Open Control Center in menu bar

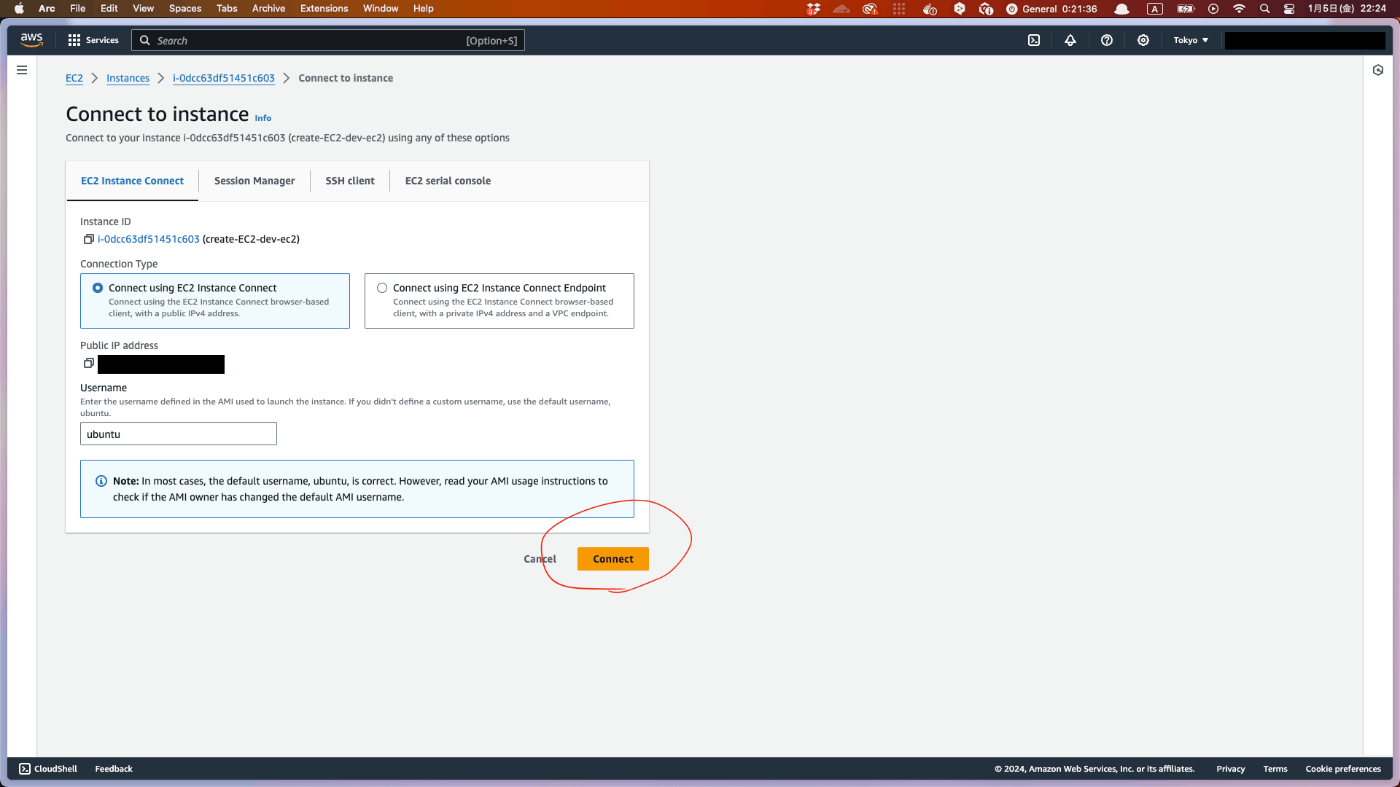click(1288, 8)
